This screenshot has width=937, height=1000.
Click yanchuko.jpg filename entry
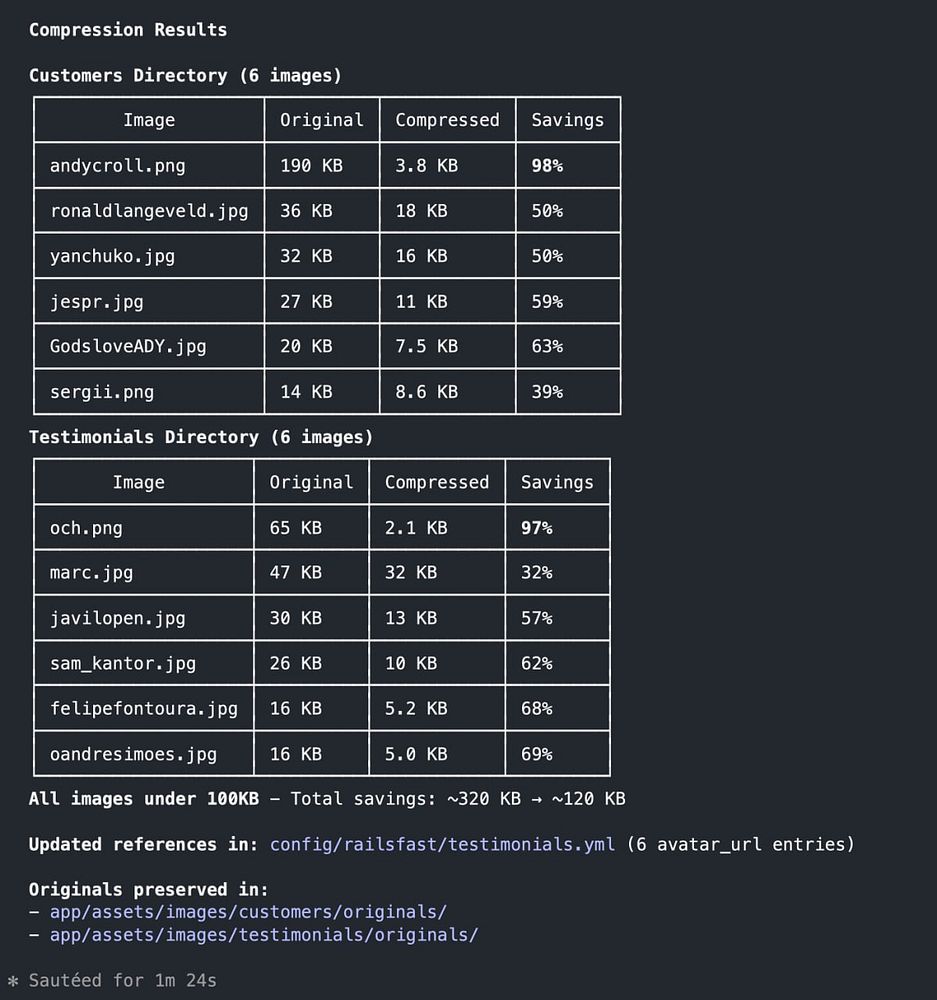(112, 256)
